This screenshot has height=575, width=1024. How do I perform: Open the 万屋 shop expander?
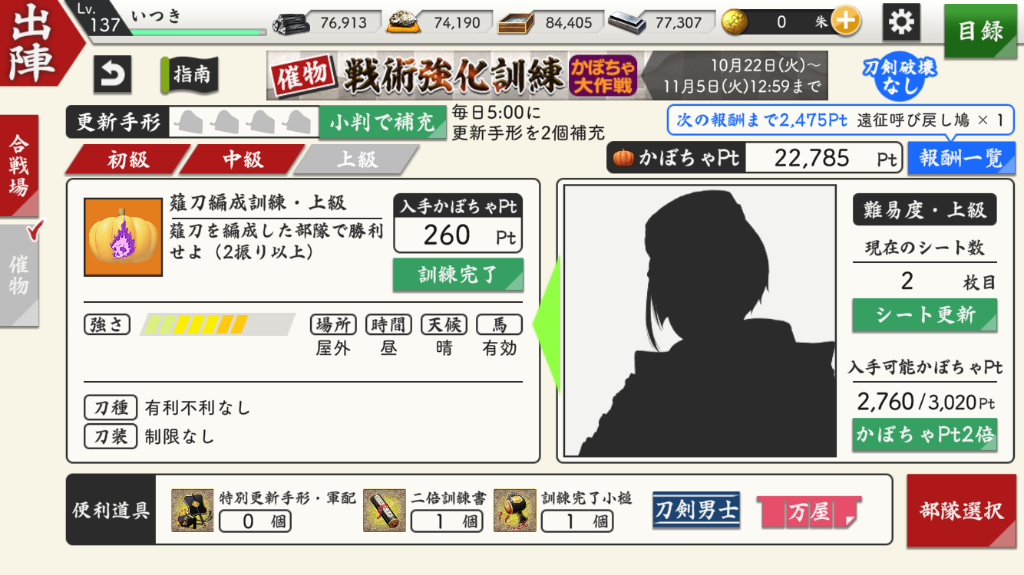[810, 511]
